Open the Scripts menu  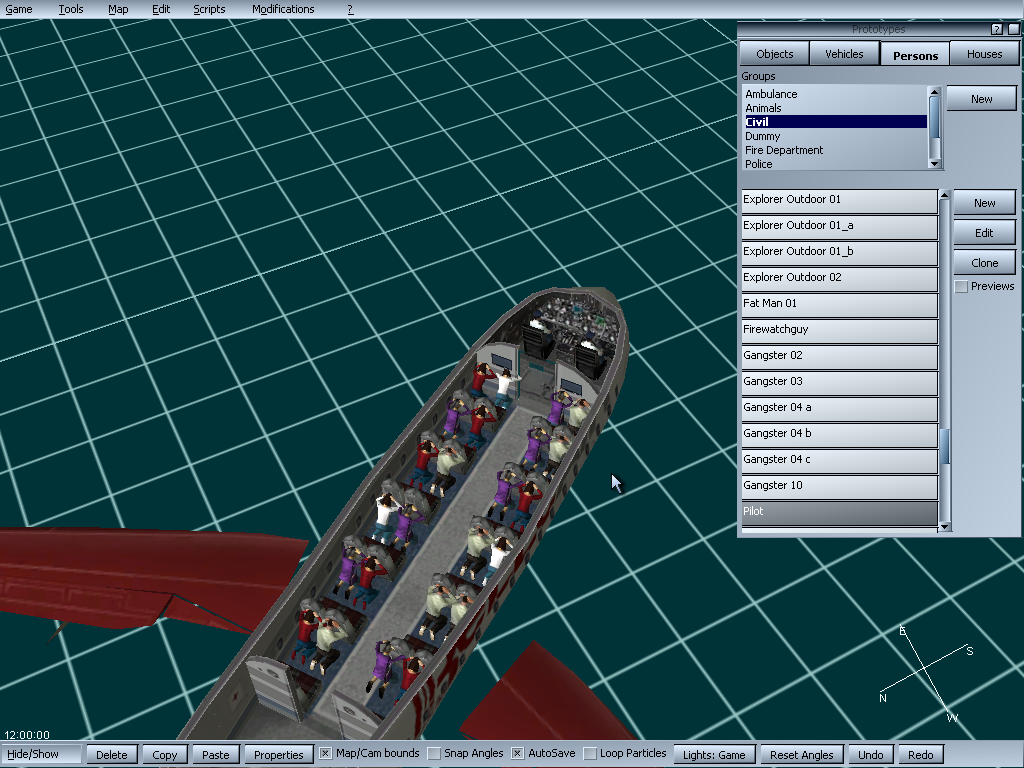click(209, 9)
